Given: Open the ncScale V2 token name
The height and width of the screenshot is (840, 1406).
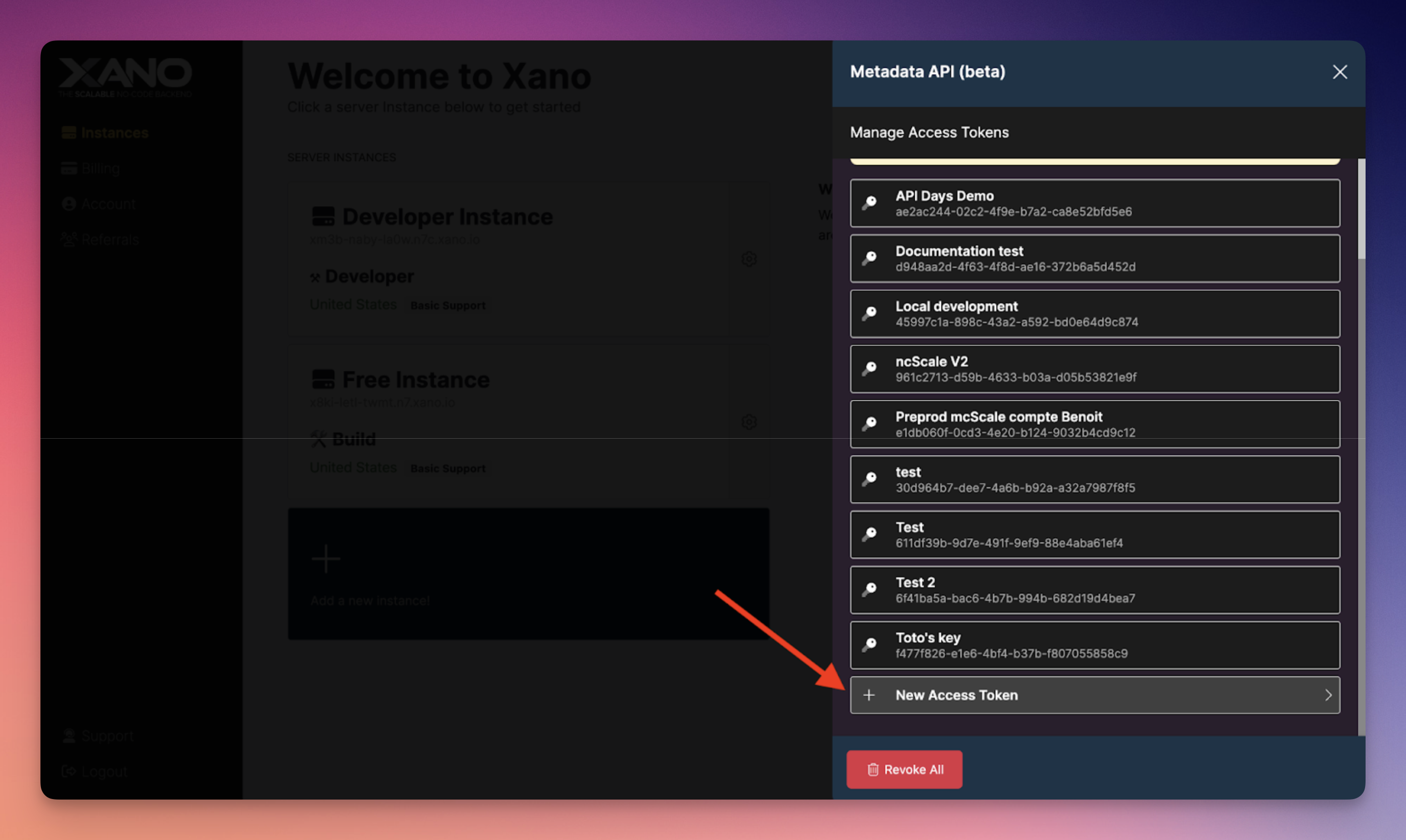Looking at the screenshot, I should click(x=931, y=361).
